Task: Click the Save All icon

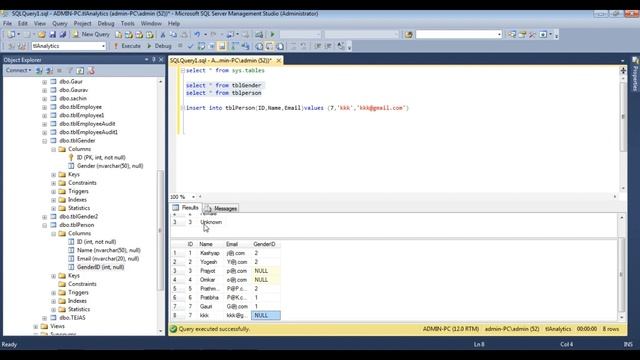Action: pyautogui.click(x=63, y=35)
